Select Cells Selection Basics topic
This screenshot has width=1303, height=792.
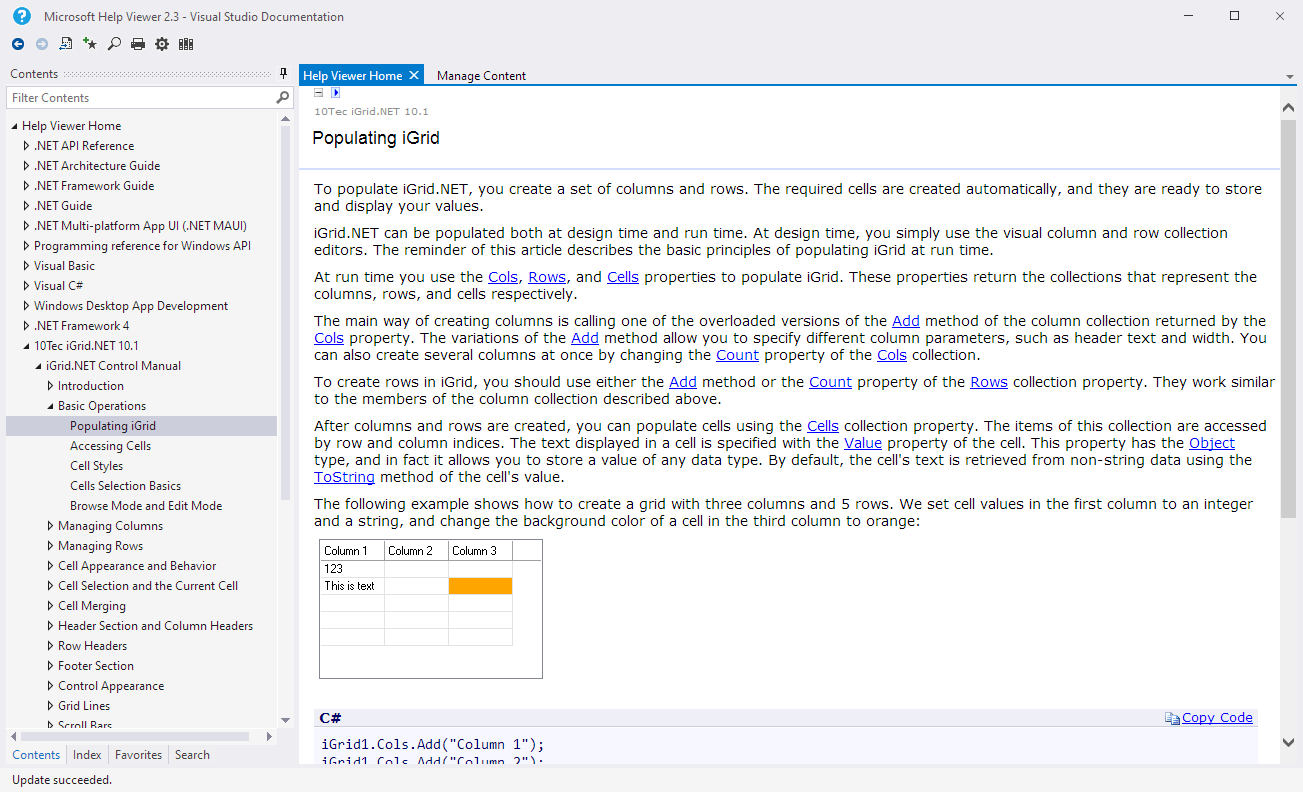point(126,486)
